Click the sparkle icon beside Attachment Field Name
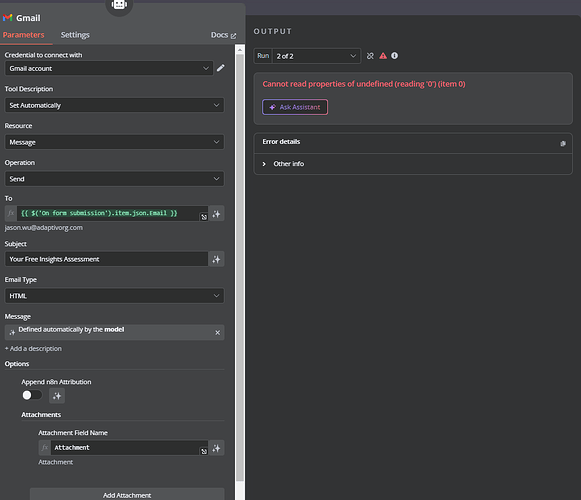The image size is (581, 500). (x=216, y=448)
